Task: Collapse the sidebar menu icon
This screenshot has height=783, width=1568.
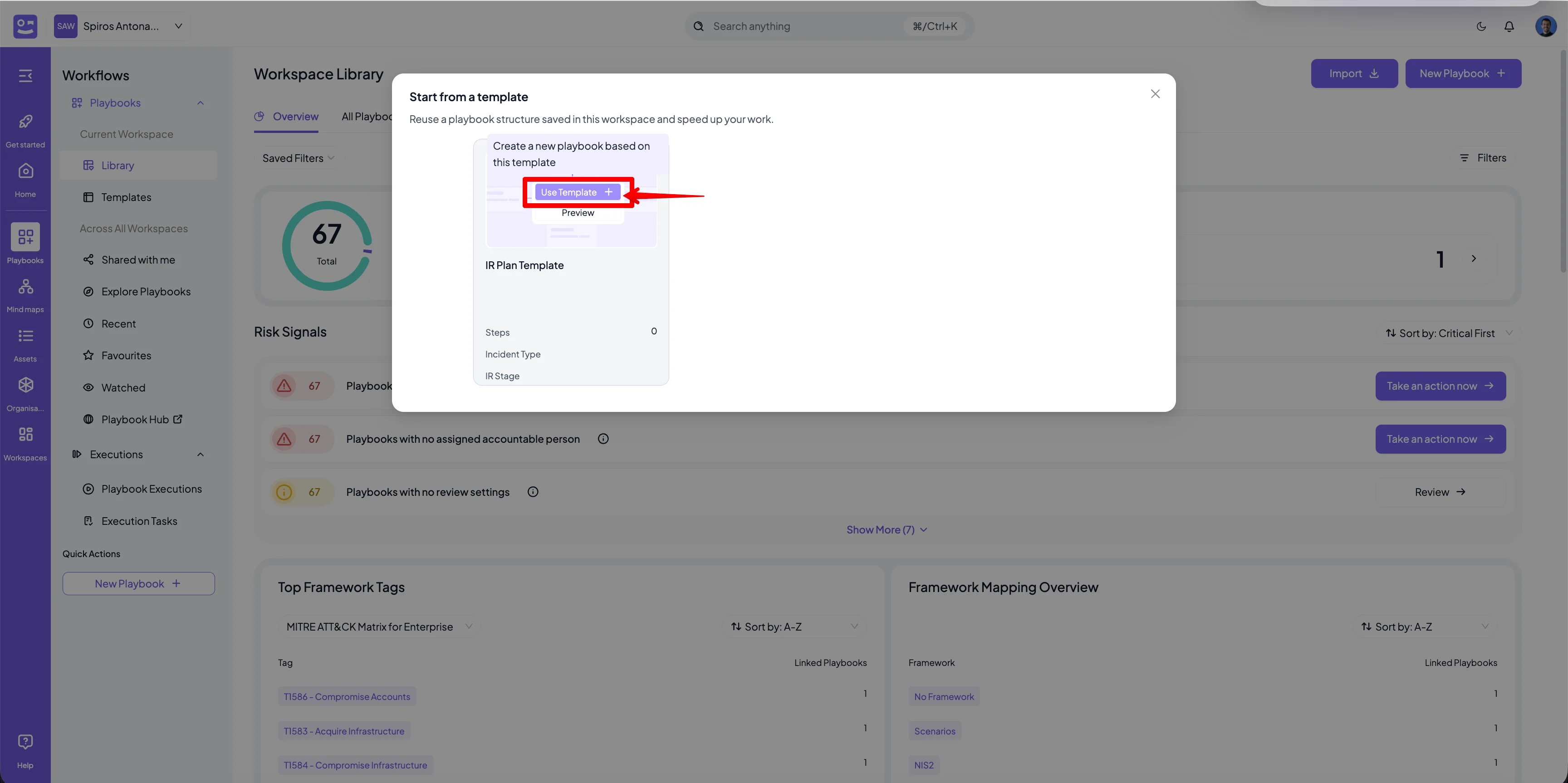Action: (25, 75)
